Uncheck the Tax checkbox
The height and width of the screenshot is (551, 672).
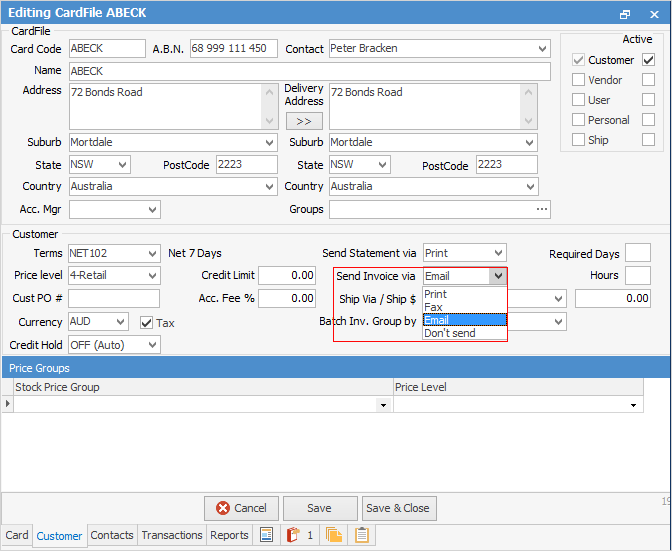[146, 323]
